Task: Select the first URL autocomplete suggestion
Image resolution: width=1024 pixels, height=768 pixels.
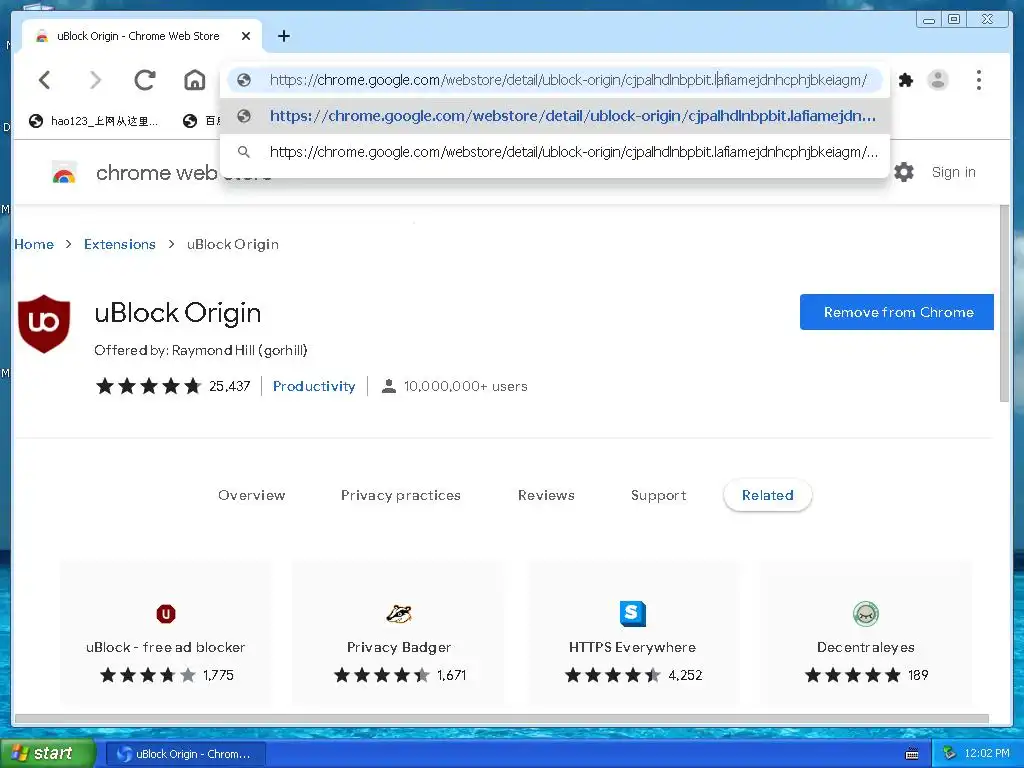Action: coord(555,116)
